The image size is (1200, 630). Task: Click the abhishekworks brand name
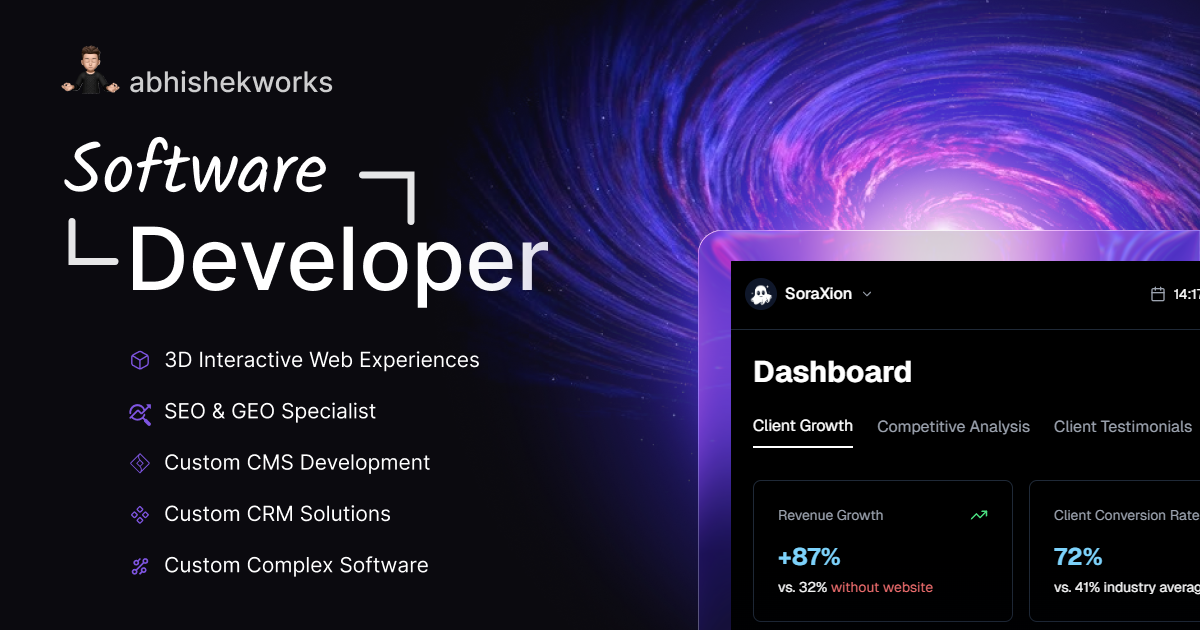click(231, 82)
